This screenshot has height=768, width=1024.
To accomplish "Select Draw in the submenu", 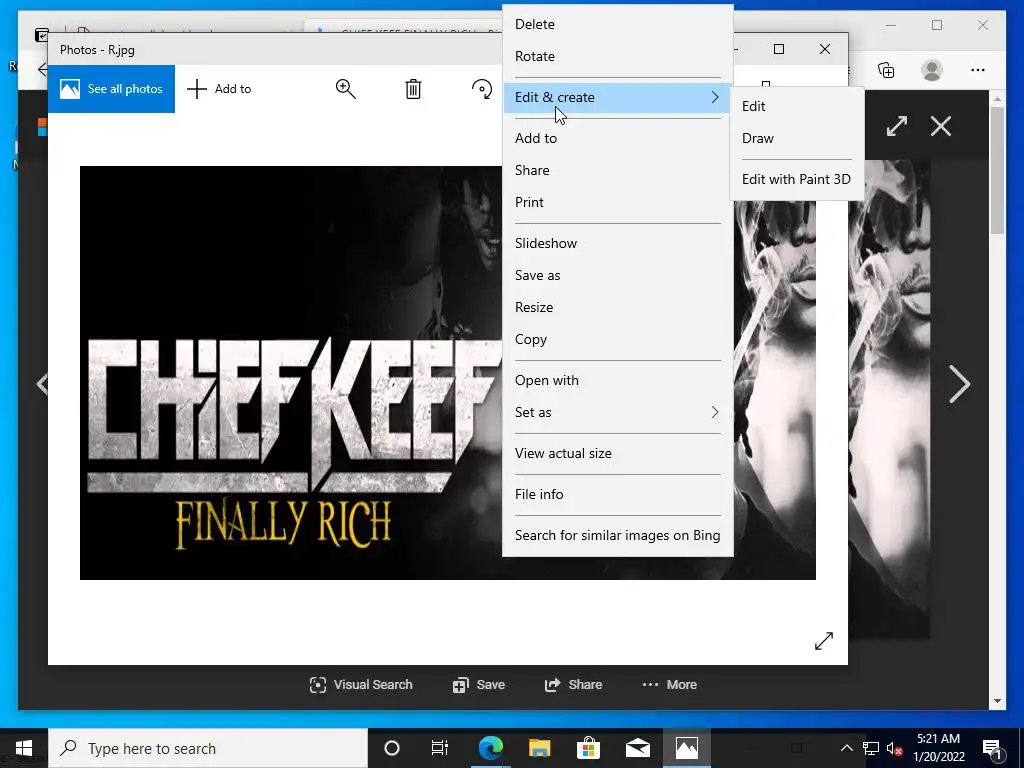I will pos(797,138).
